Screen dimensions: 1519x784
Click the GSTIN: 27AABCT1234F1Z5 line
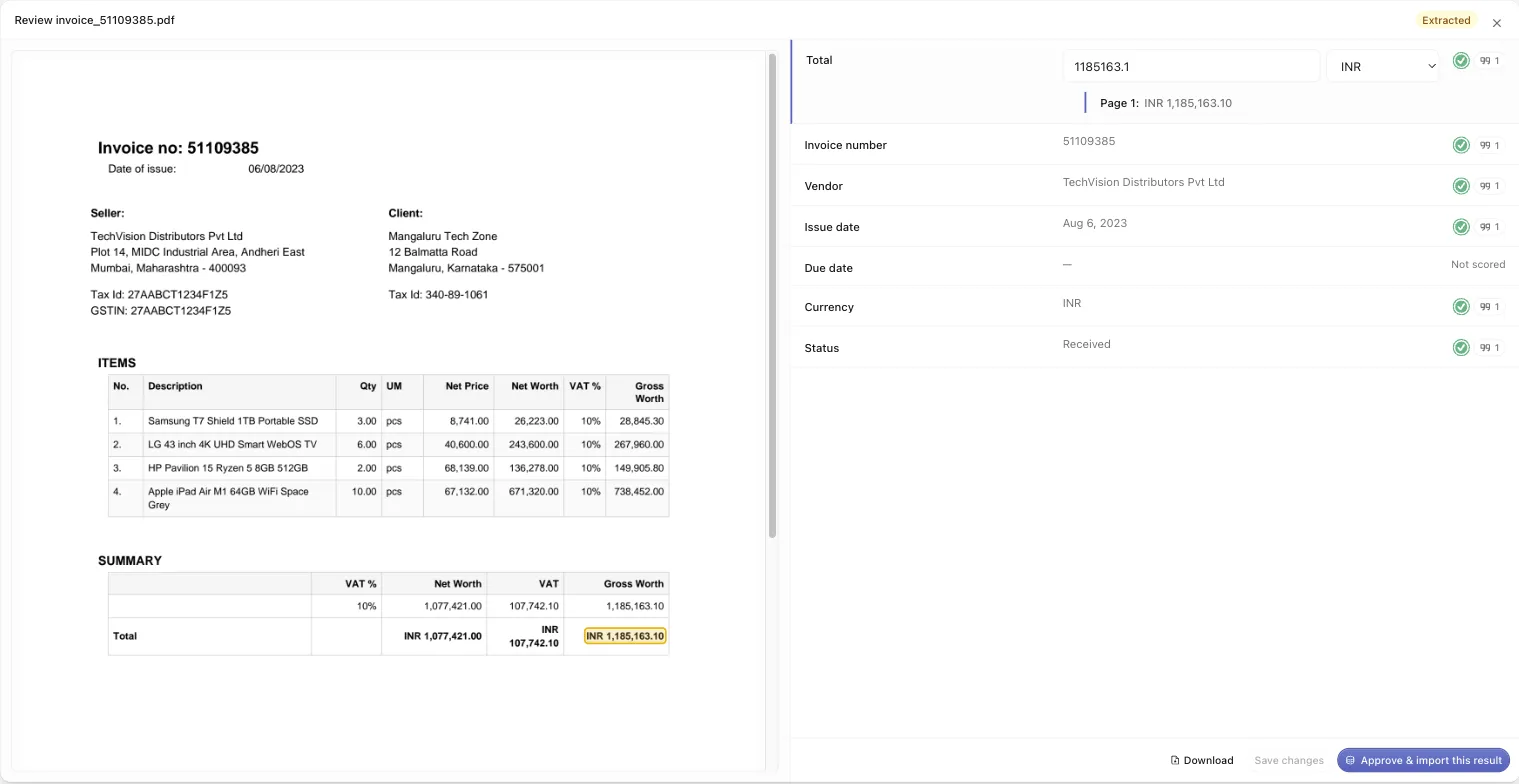pos(161,311)
